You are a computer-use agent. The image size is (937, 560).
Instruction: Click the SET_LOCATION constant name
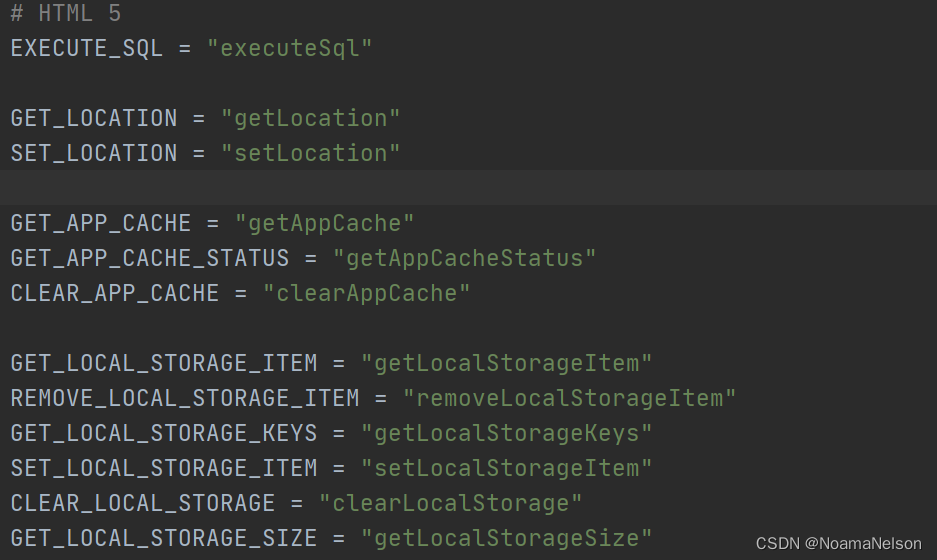pyautogui.click(x=94, y=154)
